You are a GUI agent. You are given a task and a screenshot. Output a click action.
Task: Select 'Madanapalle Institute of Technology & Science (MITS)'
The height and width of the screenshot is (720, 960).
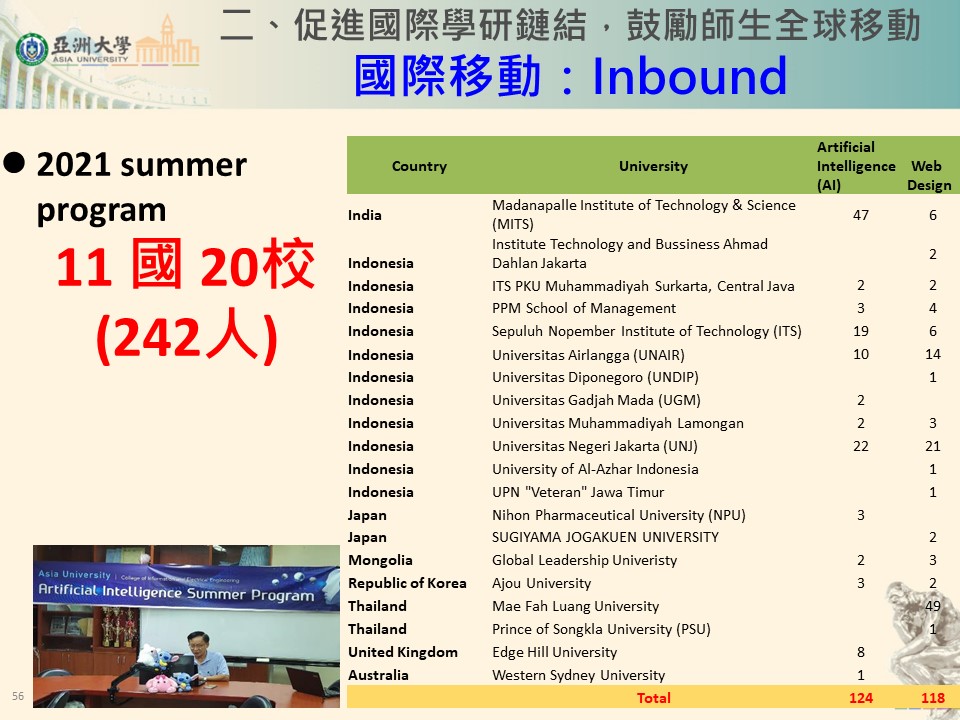click(643, 214)
